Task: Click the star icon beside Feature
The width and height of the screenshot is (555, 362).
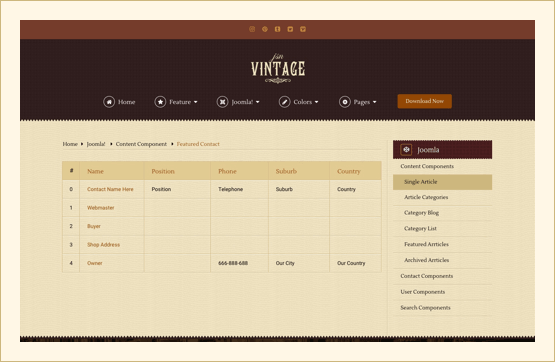Action: pyautogui.click(x=160, y=102)
